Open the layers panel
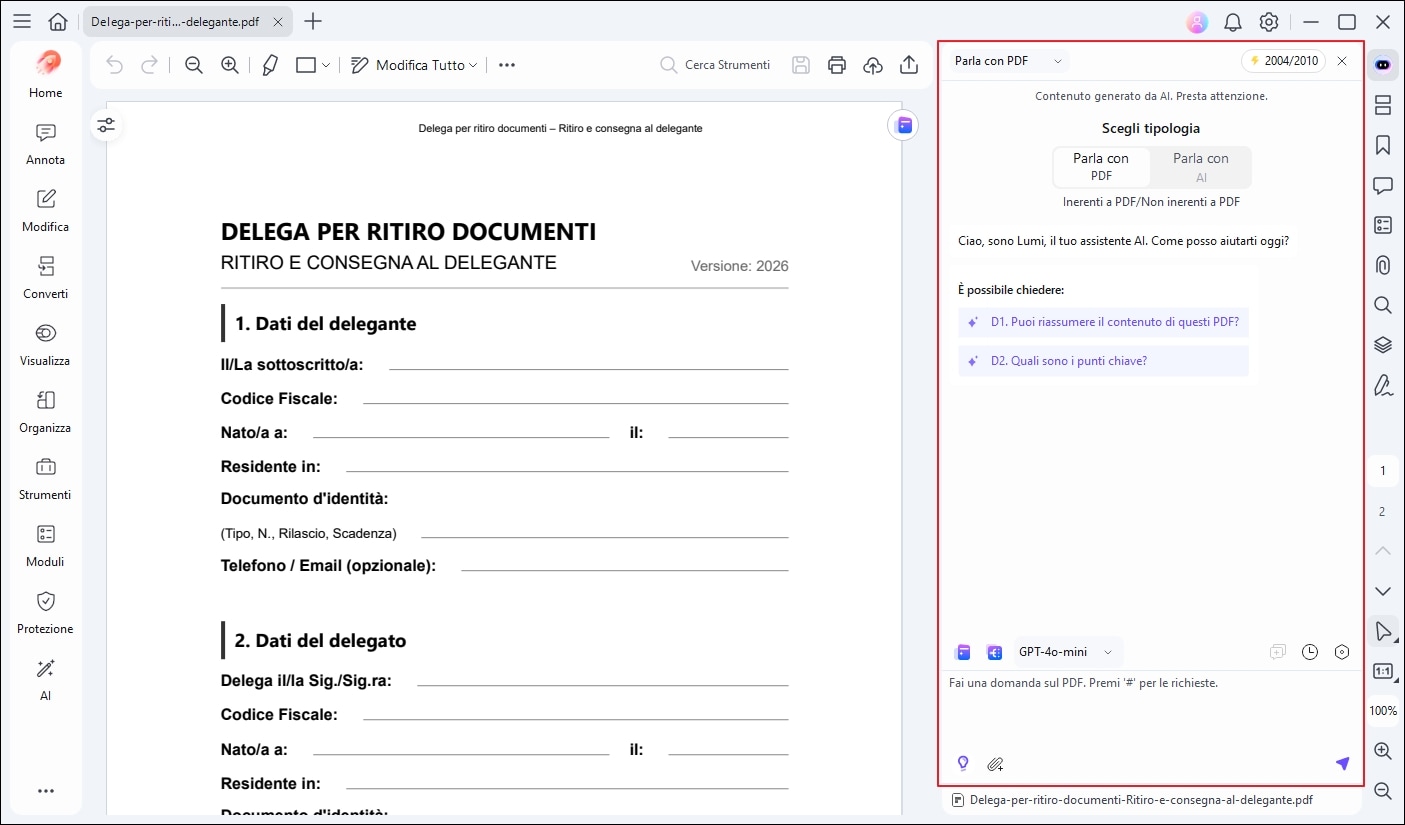 click(1383, 345)
